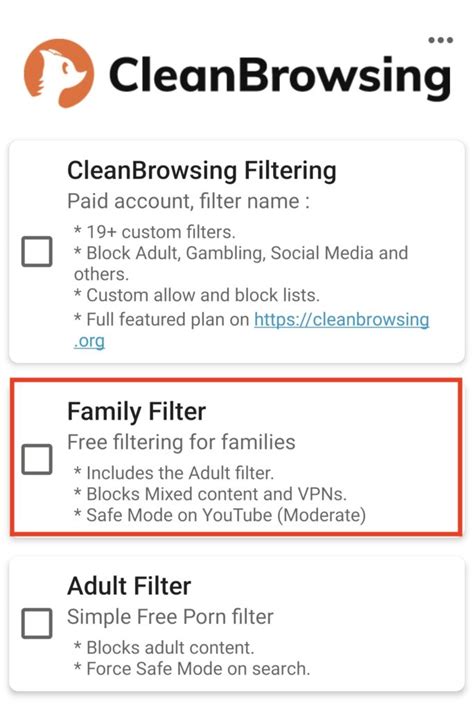This screenshot has height=709, width=474.
Task: Tap "Simple Free Porn filter" subtitle
Action: click(171, 617)
